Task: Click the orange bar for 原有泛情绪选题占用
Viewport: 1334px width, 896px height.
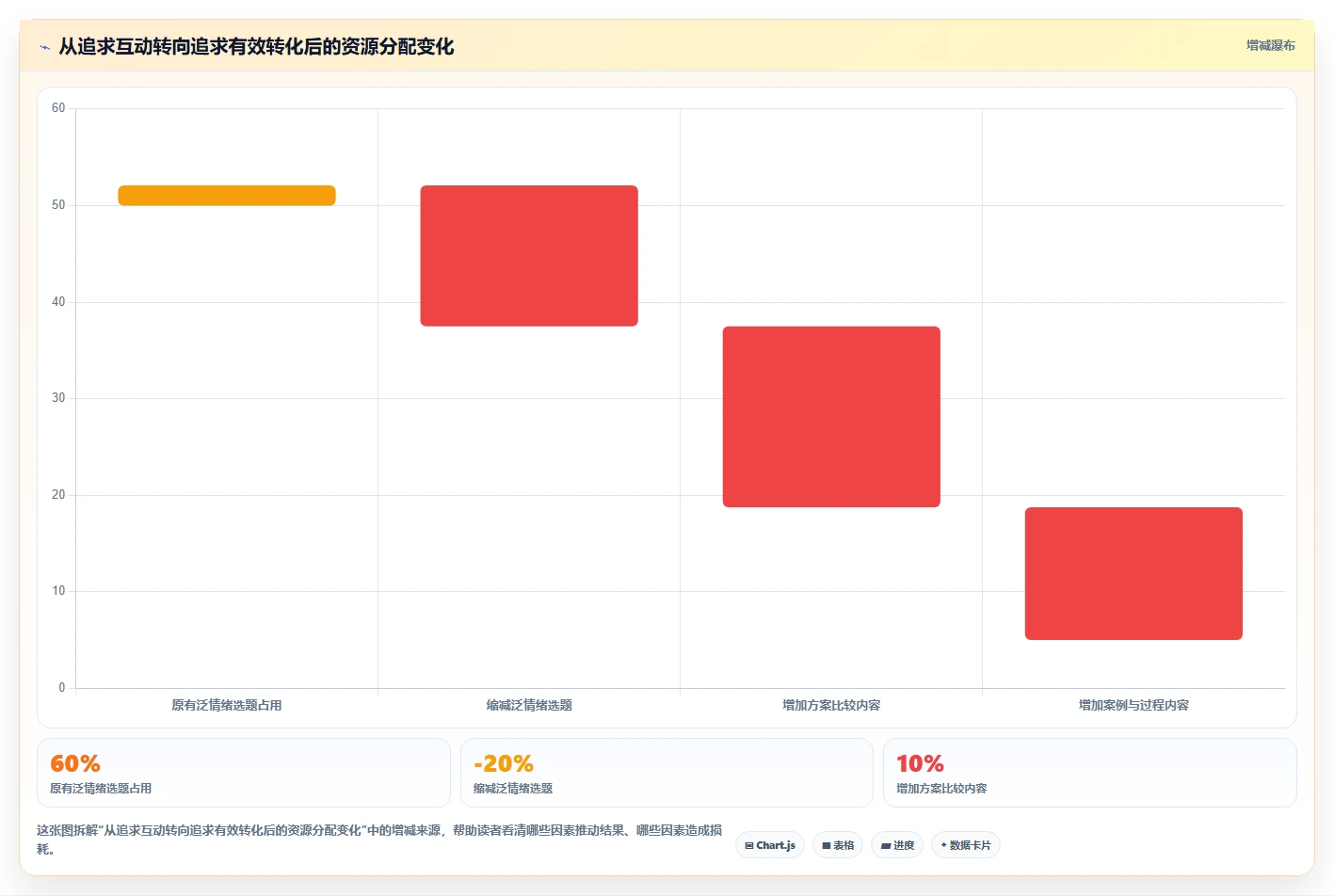Action: (x=227, y=195)
